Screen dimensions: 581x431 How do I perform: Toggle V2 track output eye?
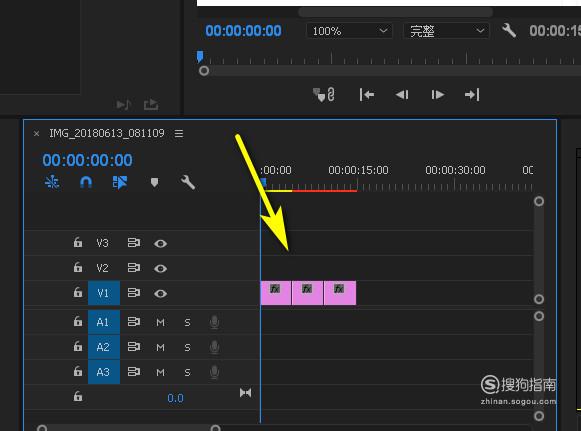point(160,268)
